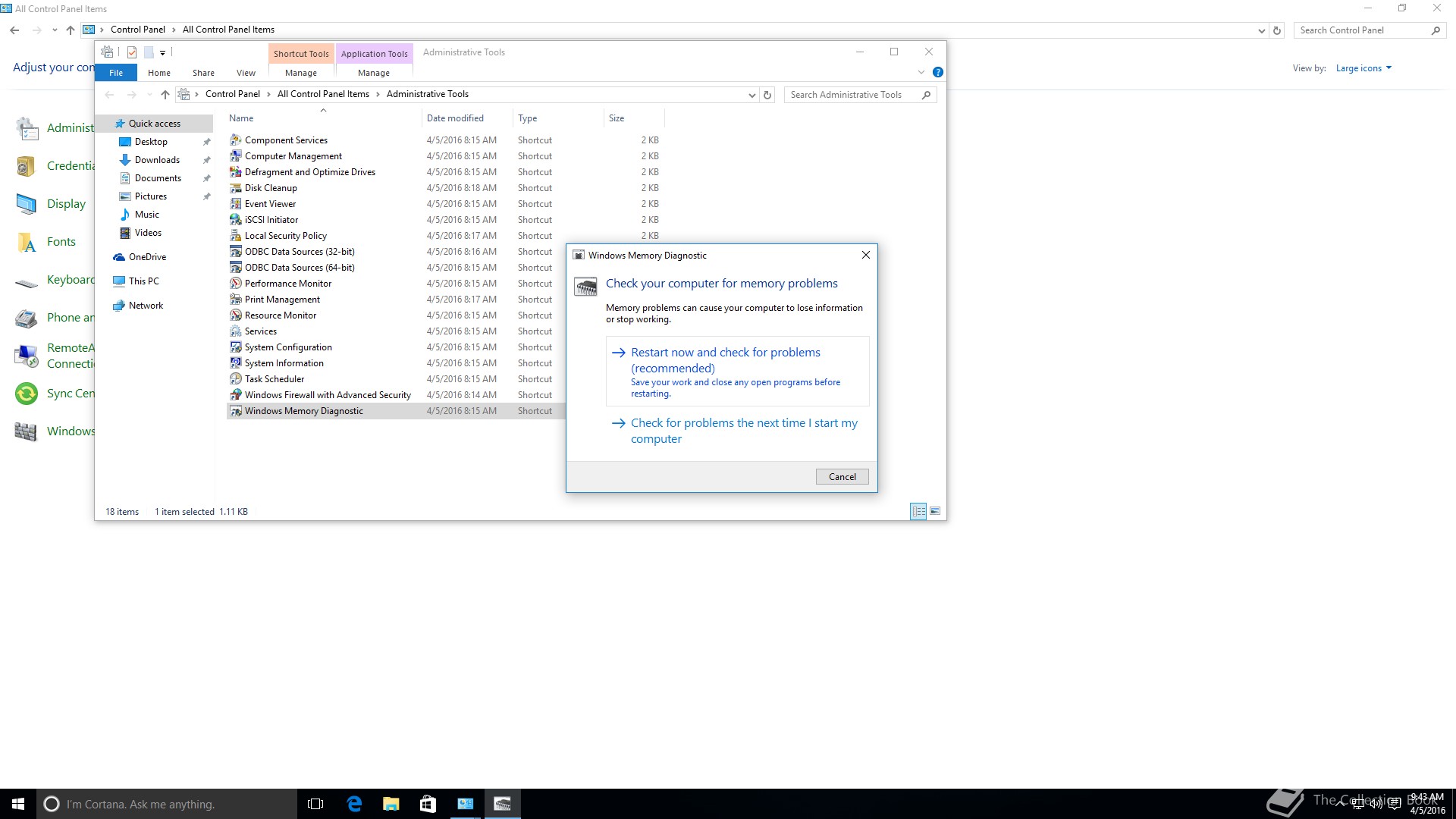Open the Manage tab under Shortcut Tools
This screenshot has height=819, width=1456.
[301, 73]
